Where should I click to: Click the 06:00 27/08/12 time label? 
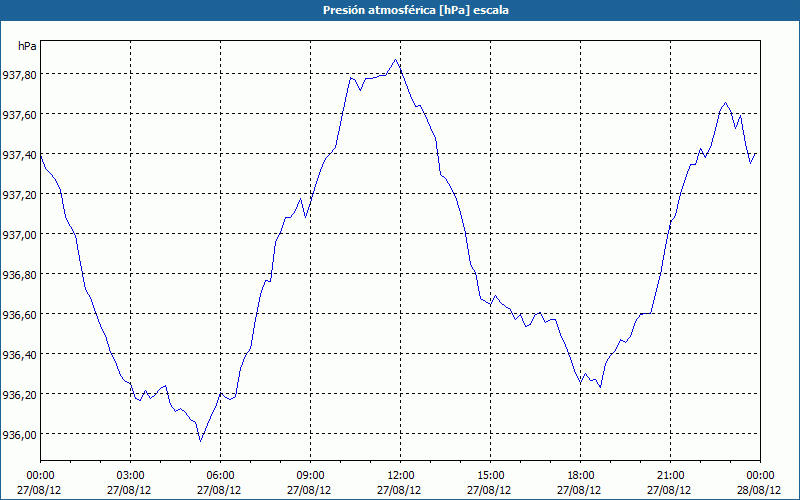219,483
